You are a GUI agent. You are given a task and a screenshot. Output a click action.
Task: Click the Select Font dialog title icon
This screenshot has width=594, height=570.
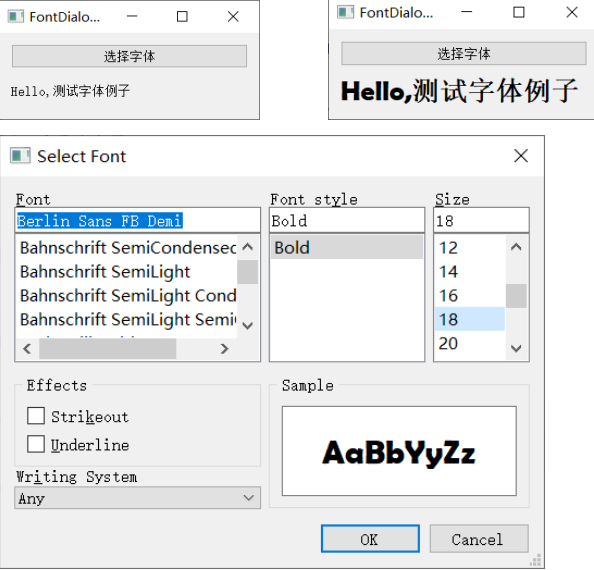(x=20, y=156)
